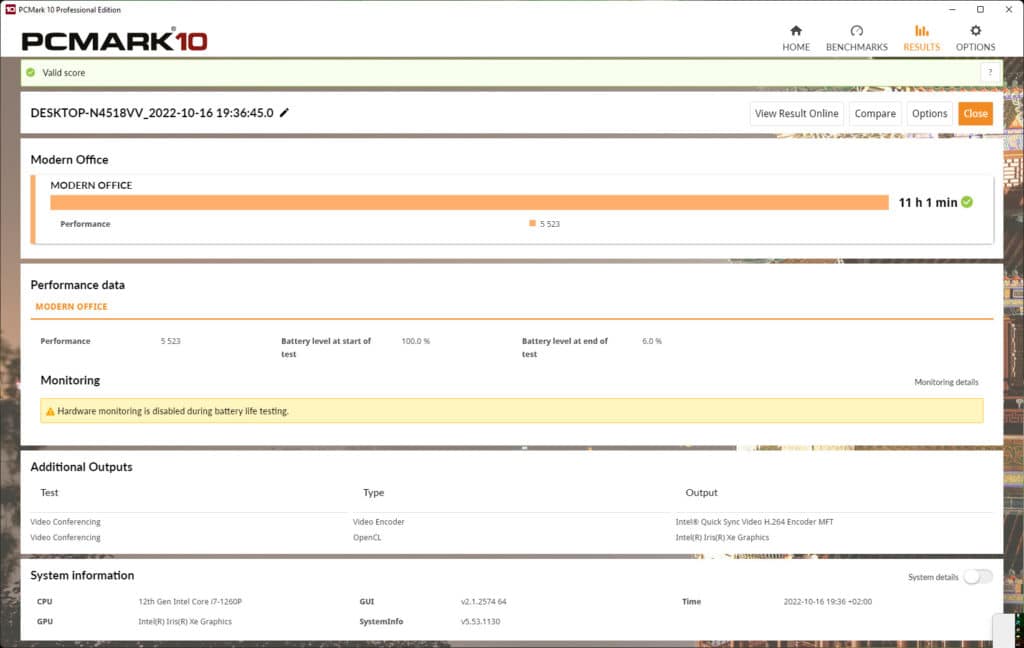This screenshot has height=648, width=1024.
Task: Click the GUI version v2.1.2574 64 value
Action: (483, 602)
